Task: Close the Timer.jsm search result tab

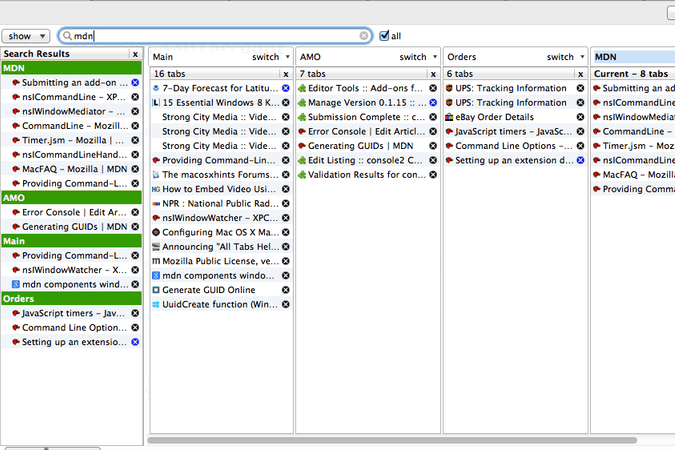Action: point(135,140)
